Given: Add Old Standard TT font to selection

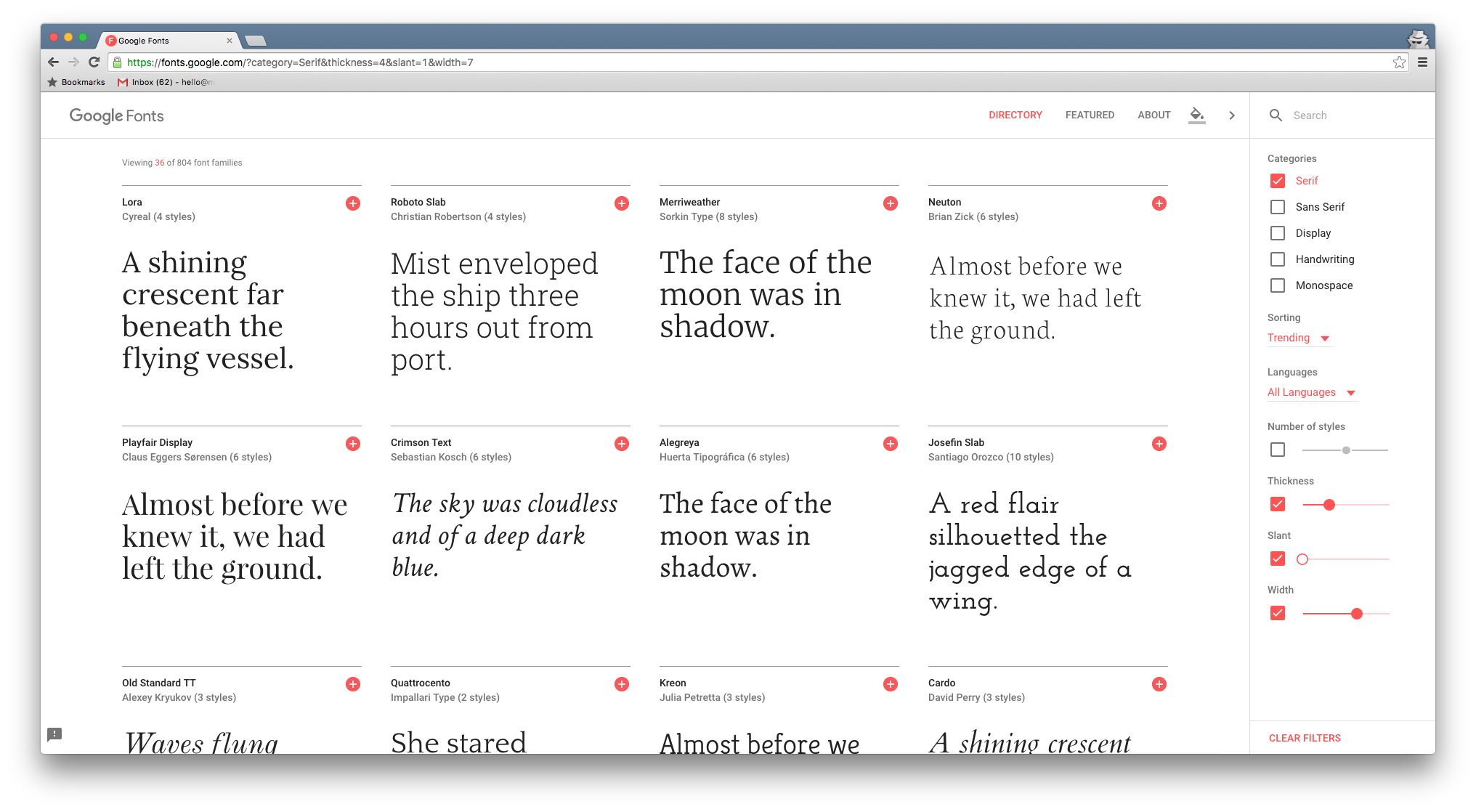Looking at the screenshot, I should click(353, 684).
